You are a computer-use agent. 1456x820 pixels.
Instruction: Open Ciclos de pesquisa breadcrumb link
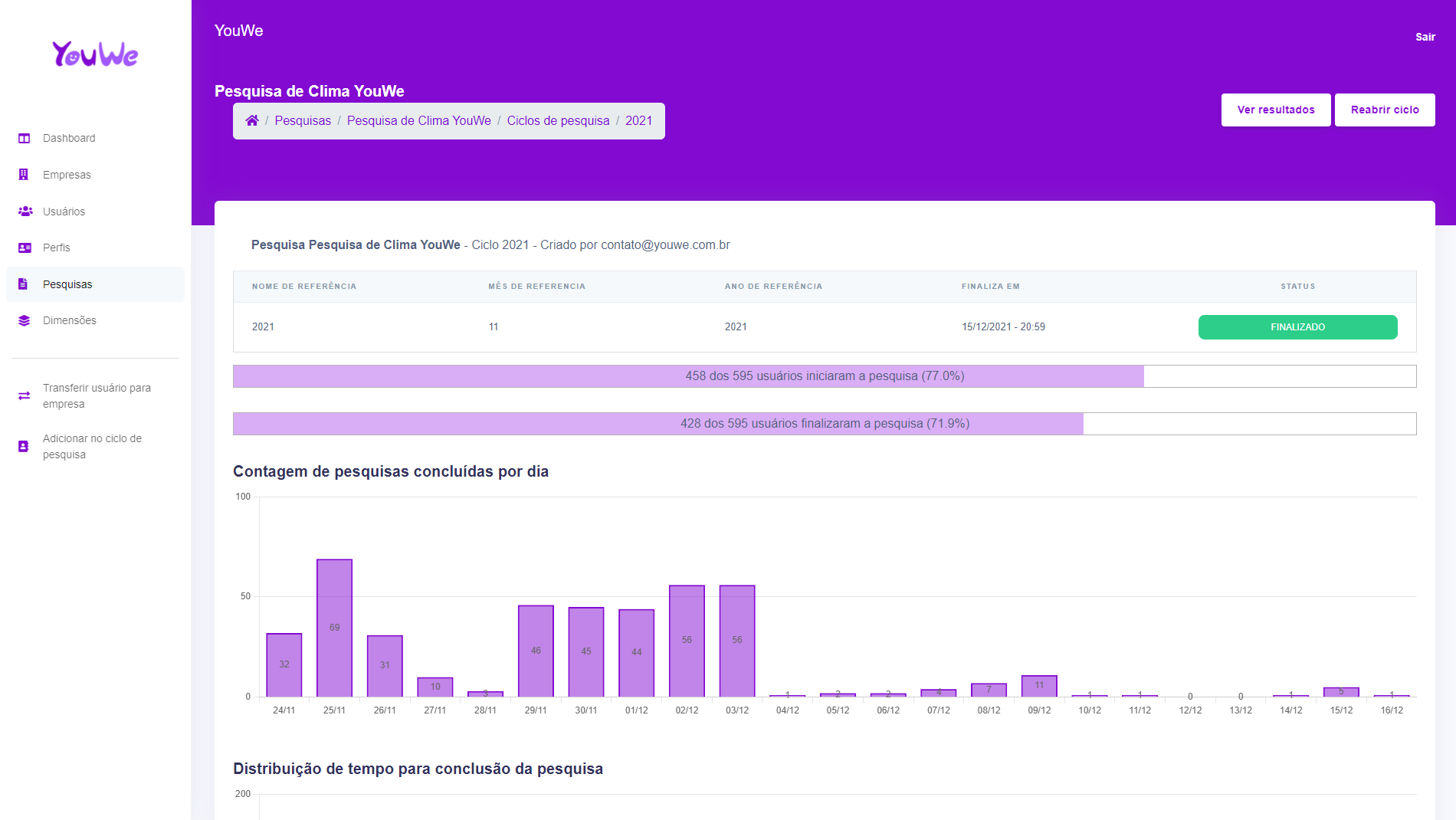(x=558, y=120)
